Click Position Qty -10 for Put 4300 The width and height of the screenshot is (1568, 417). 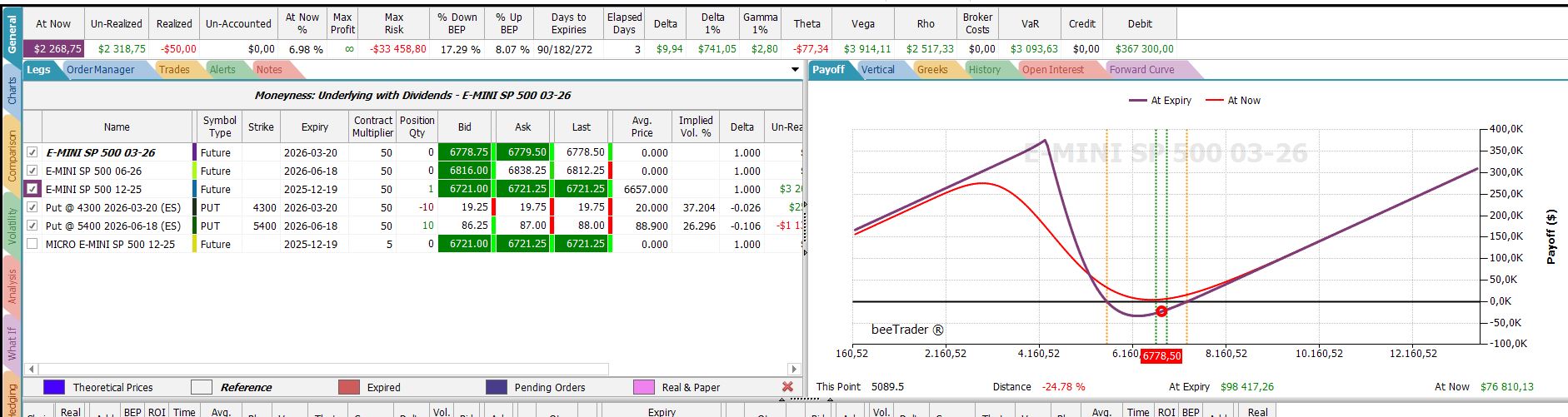[x=417, y=207]
